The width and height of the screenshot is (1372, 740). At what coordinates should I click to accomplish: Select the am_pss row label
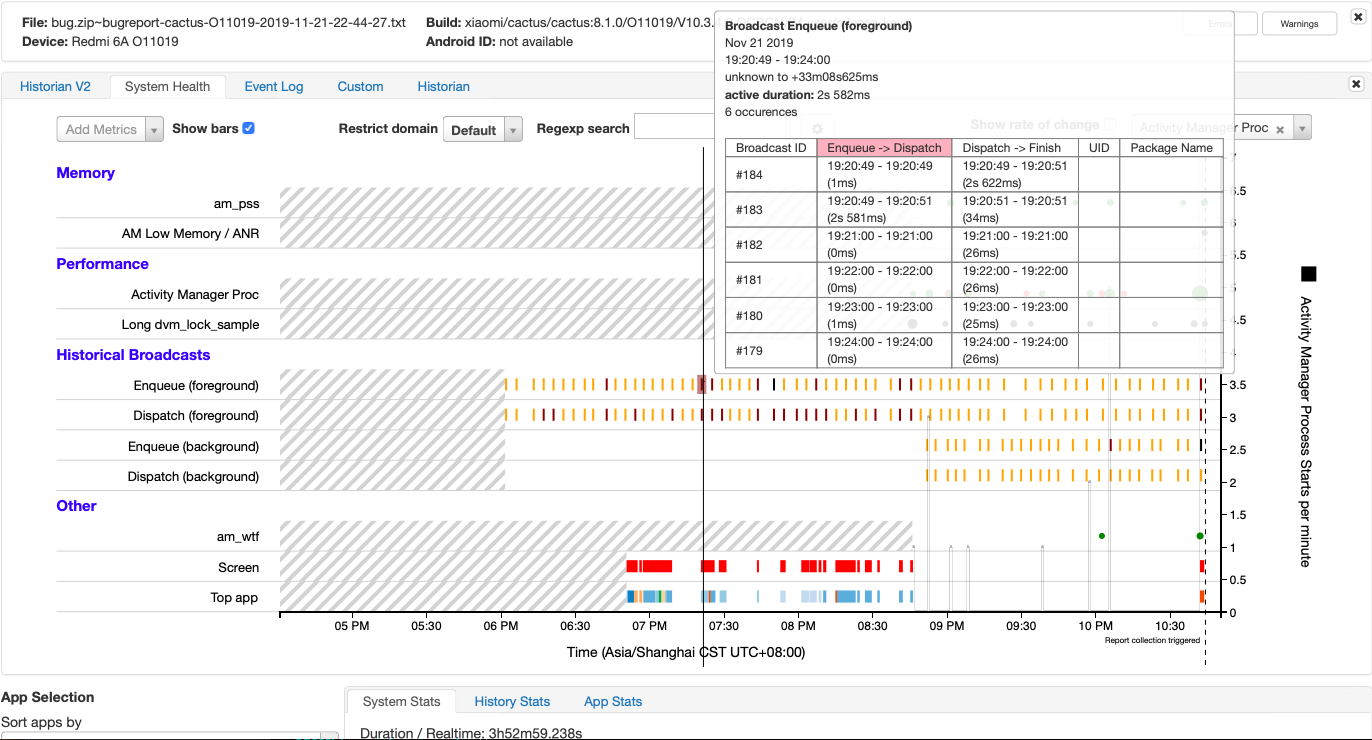click(x=236, y=204)
